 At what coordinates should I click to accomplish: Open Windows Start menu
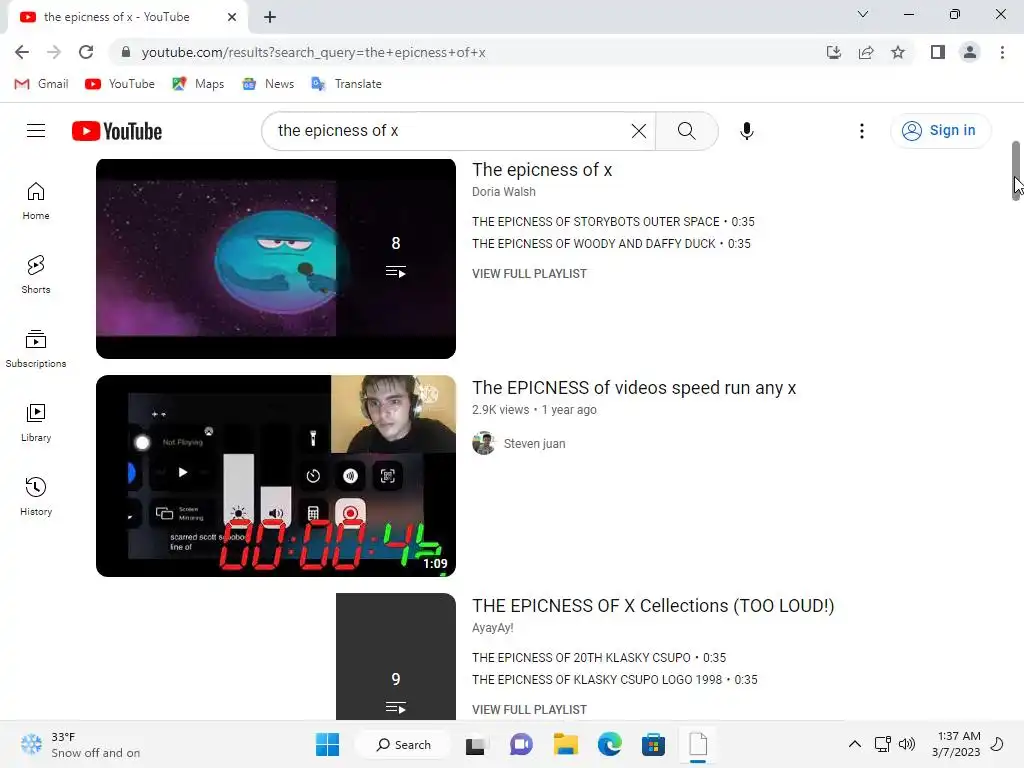pyautogui.click(x=327, y=744)
